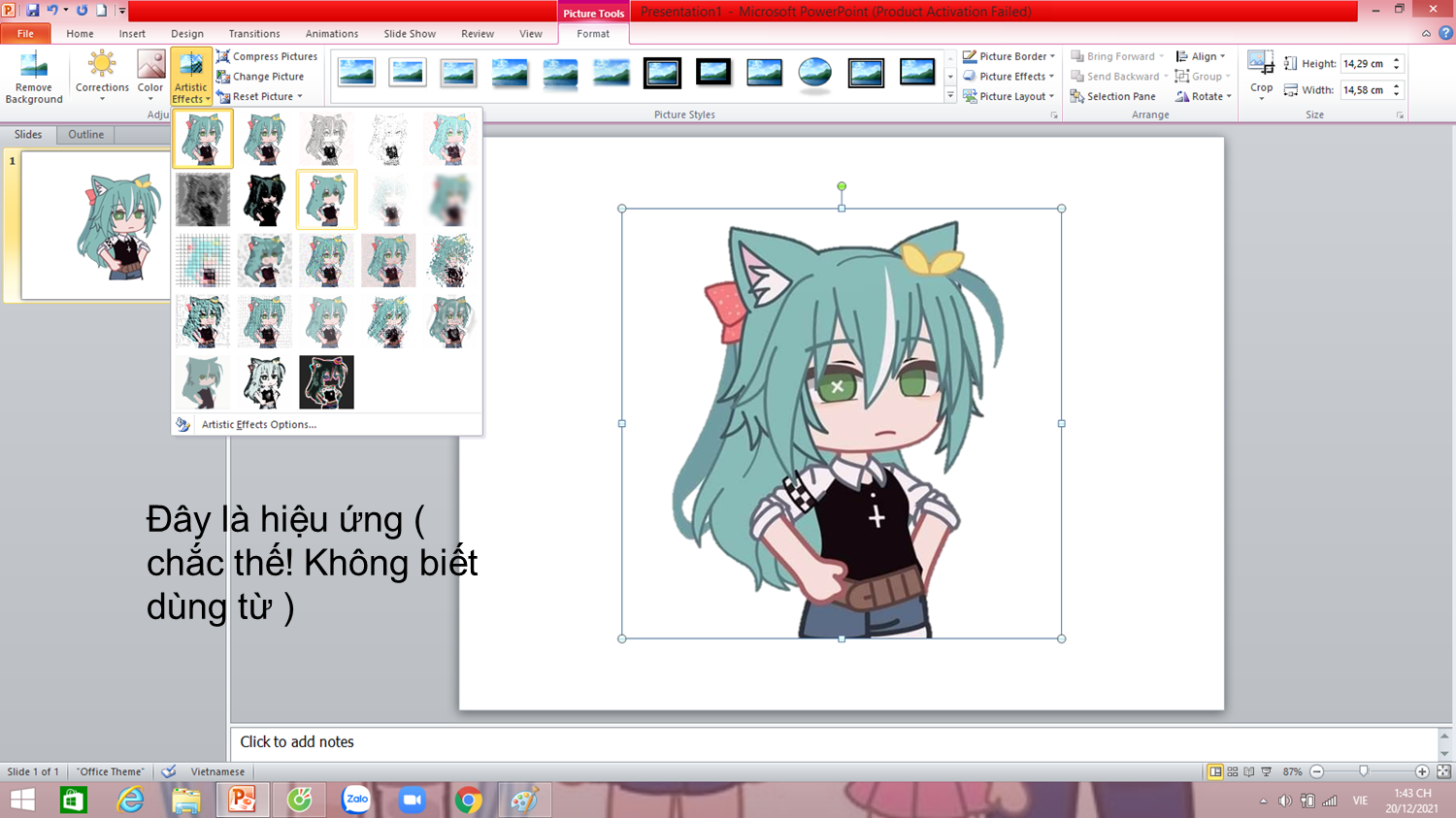
Task: Switch to the Design tab
Action: 187,34
